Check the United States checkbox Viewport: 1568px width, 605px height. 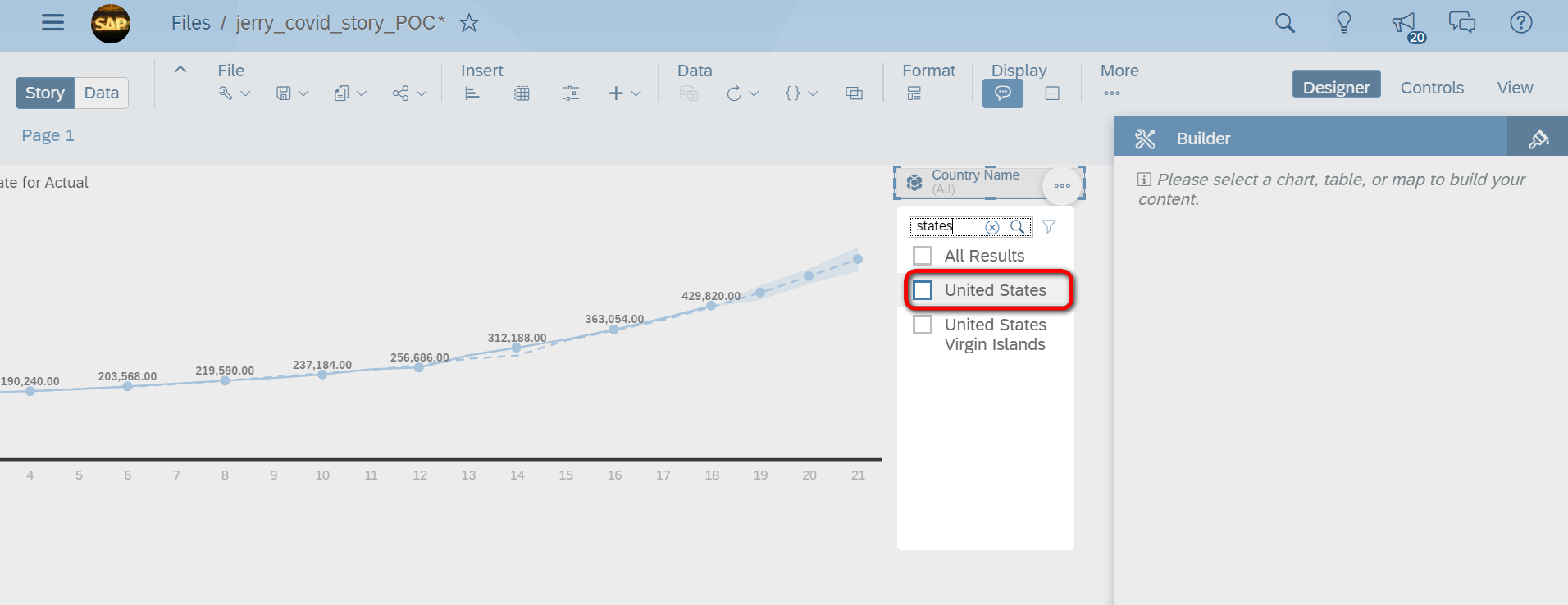923,290
